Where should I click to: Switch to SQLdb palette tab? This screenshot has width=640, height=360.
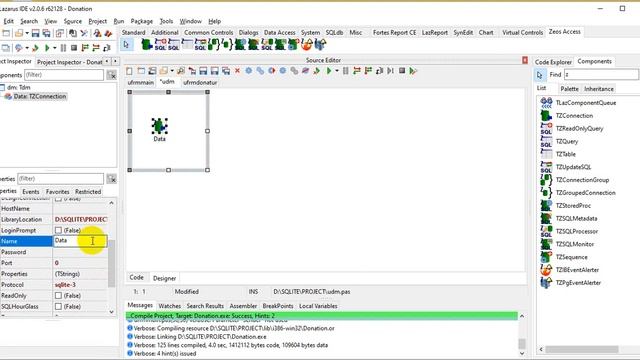coord(334,33)
